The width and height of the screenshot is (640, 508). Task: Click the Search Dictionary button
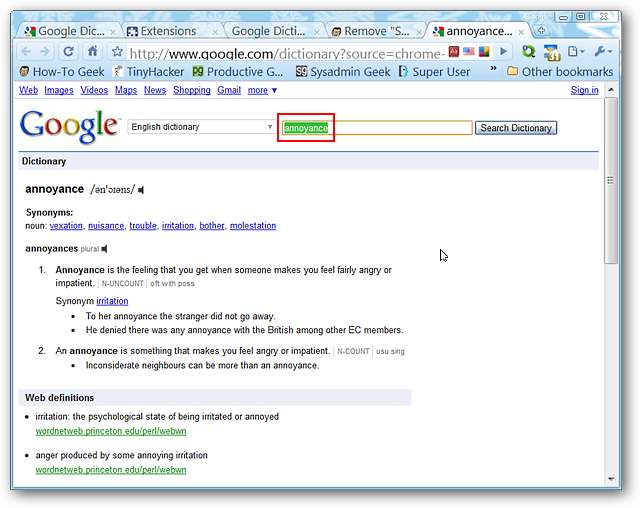point(516,128)
